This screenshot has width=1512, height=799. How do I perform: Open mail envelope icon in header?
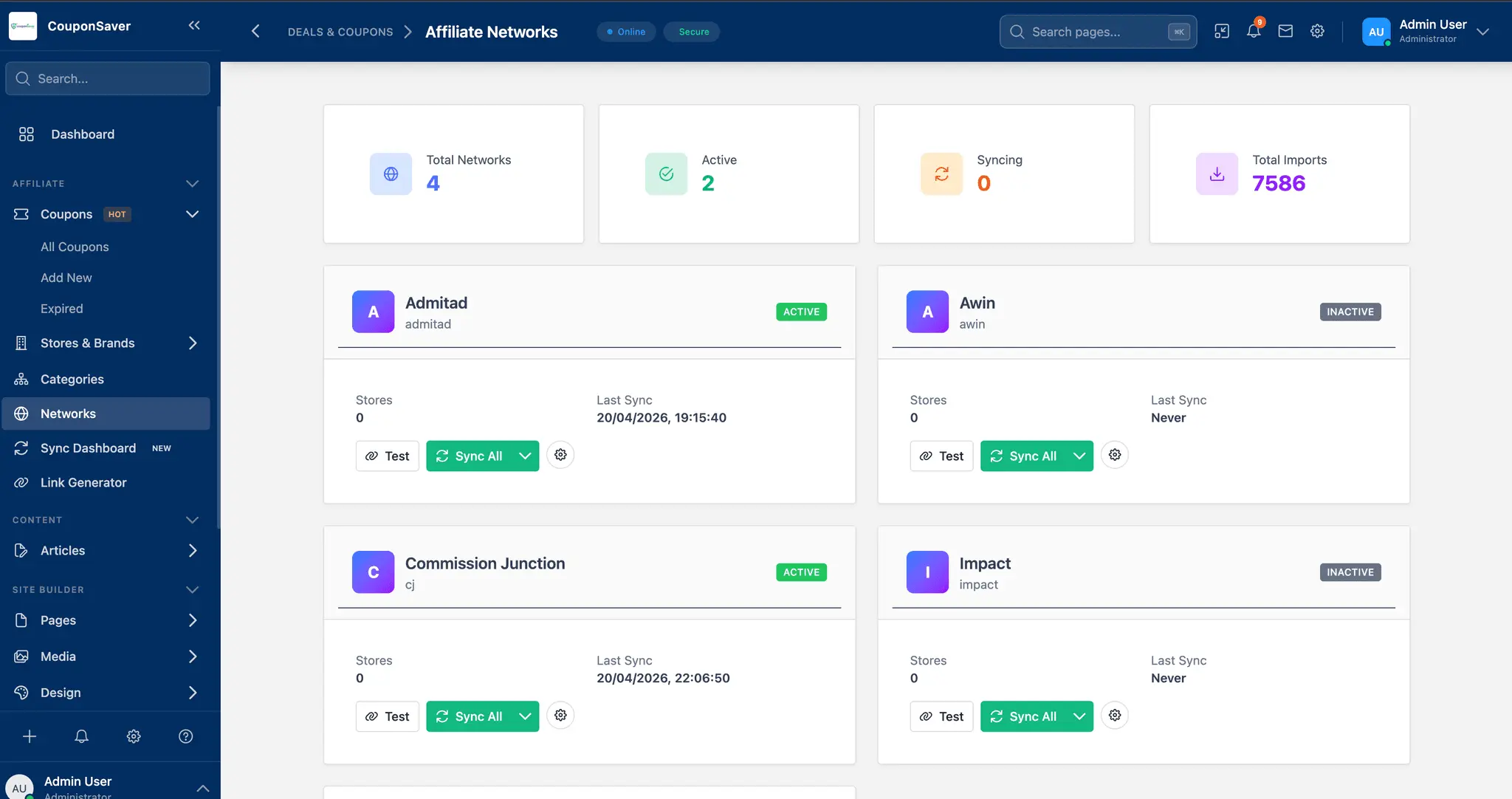(x=1285, y=31)
